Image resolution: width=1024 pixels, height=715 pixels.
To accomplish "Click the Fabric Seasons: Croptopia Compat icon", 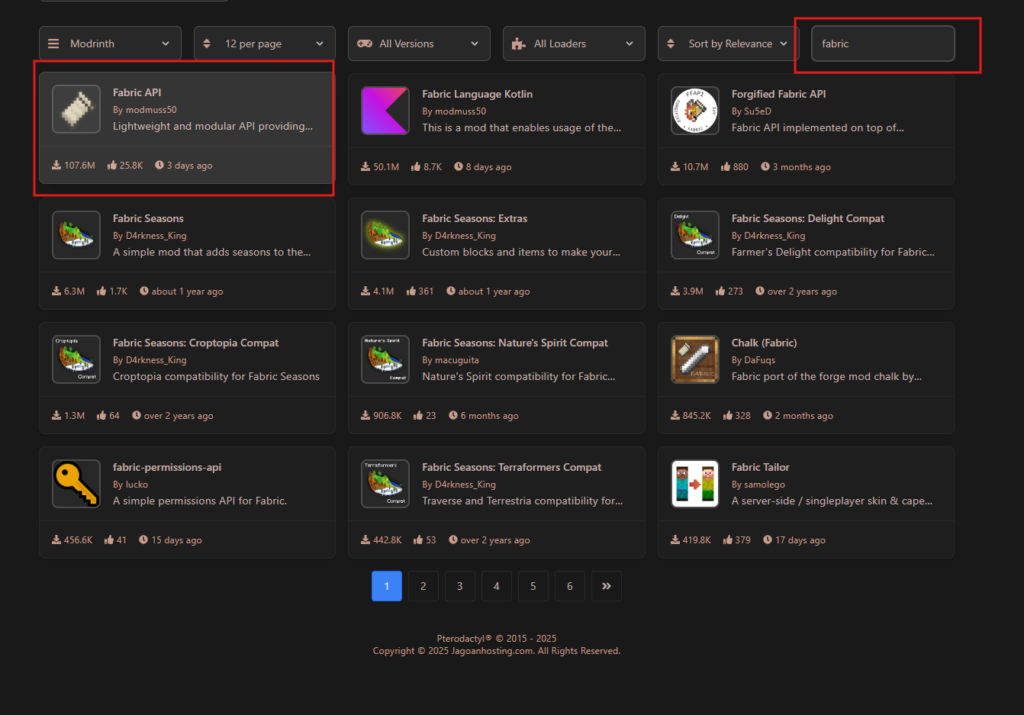I will point(76,358).
